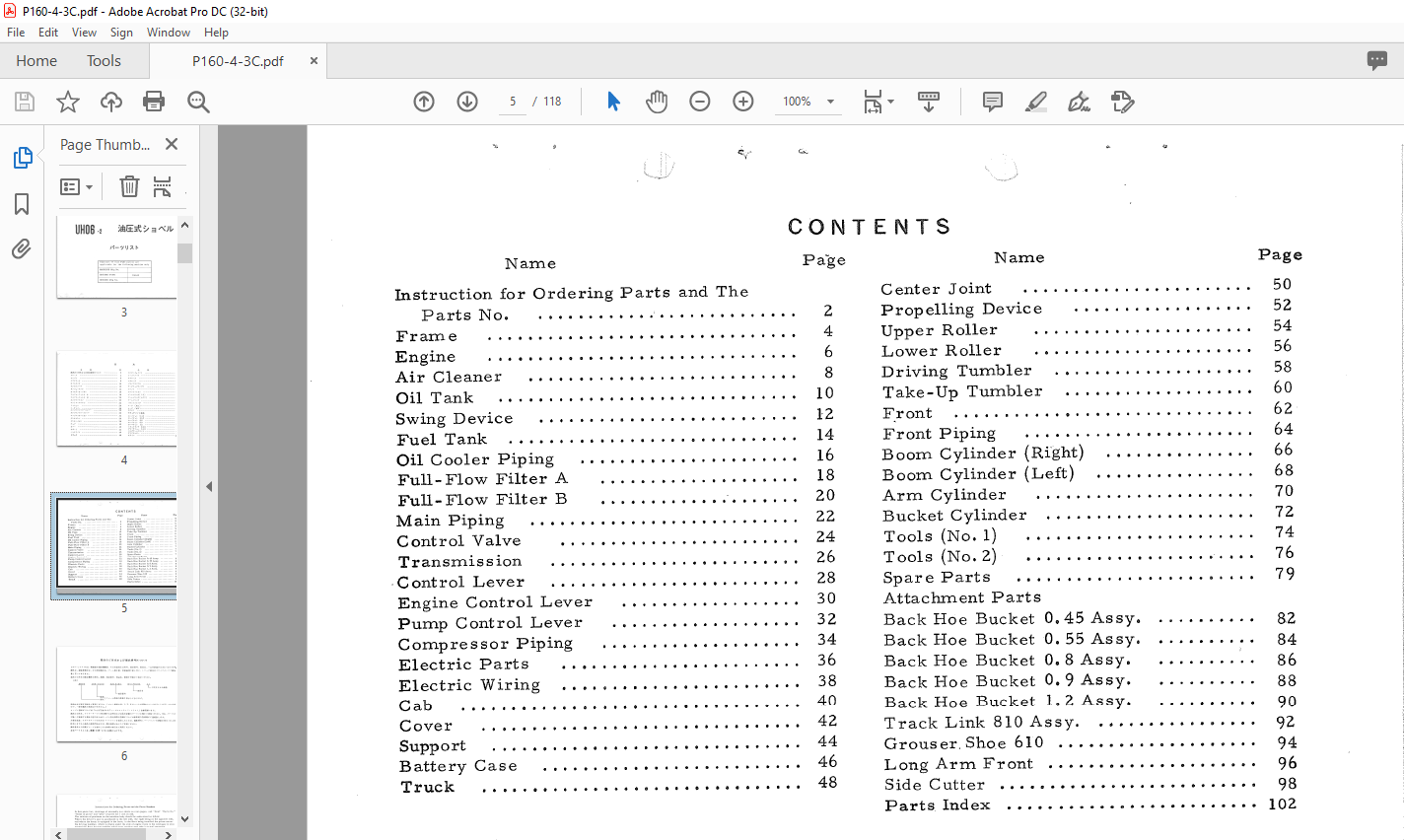Open the Sign document tool
Viewport: 1404px width, 840px height.
(x=1080, y=102)
